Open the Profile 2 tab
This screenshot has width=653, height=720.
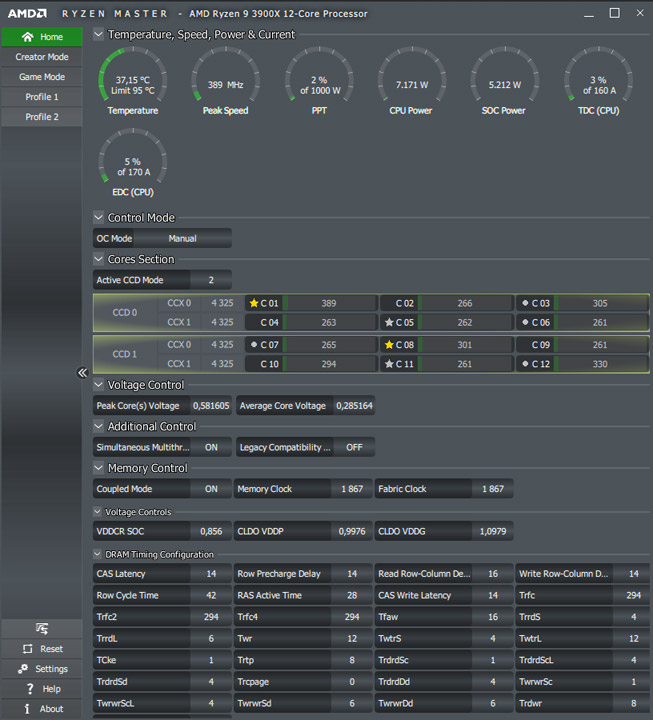[42, 117]
